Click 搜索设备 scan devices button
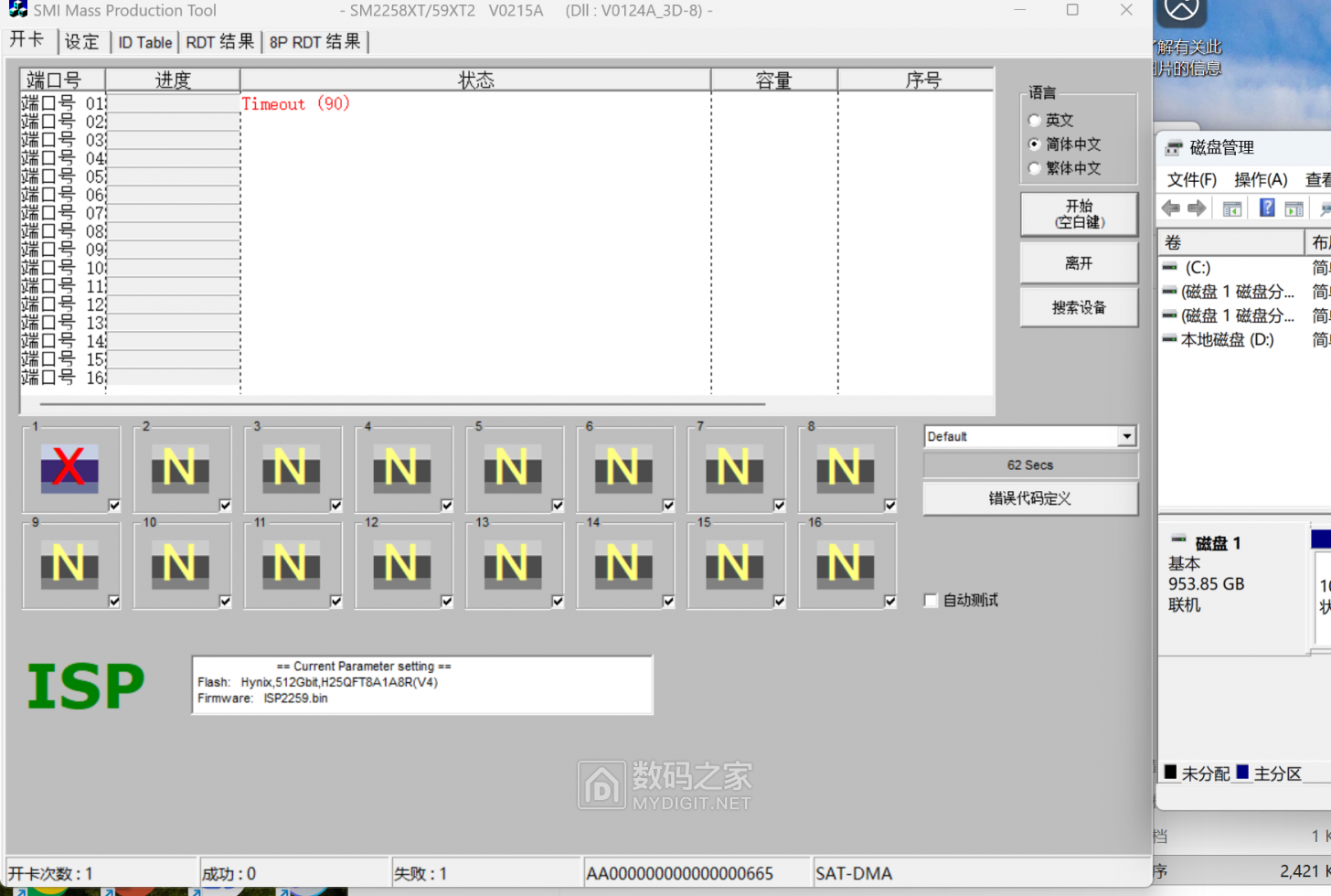1331x896 pixels. 1079,307
